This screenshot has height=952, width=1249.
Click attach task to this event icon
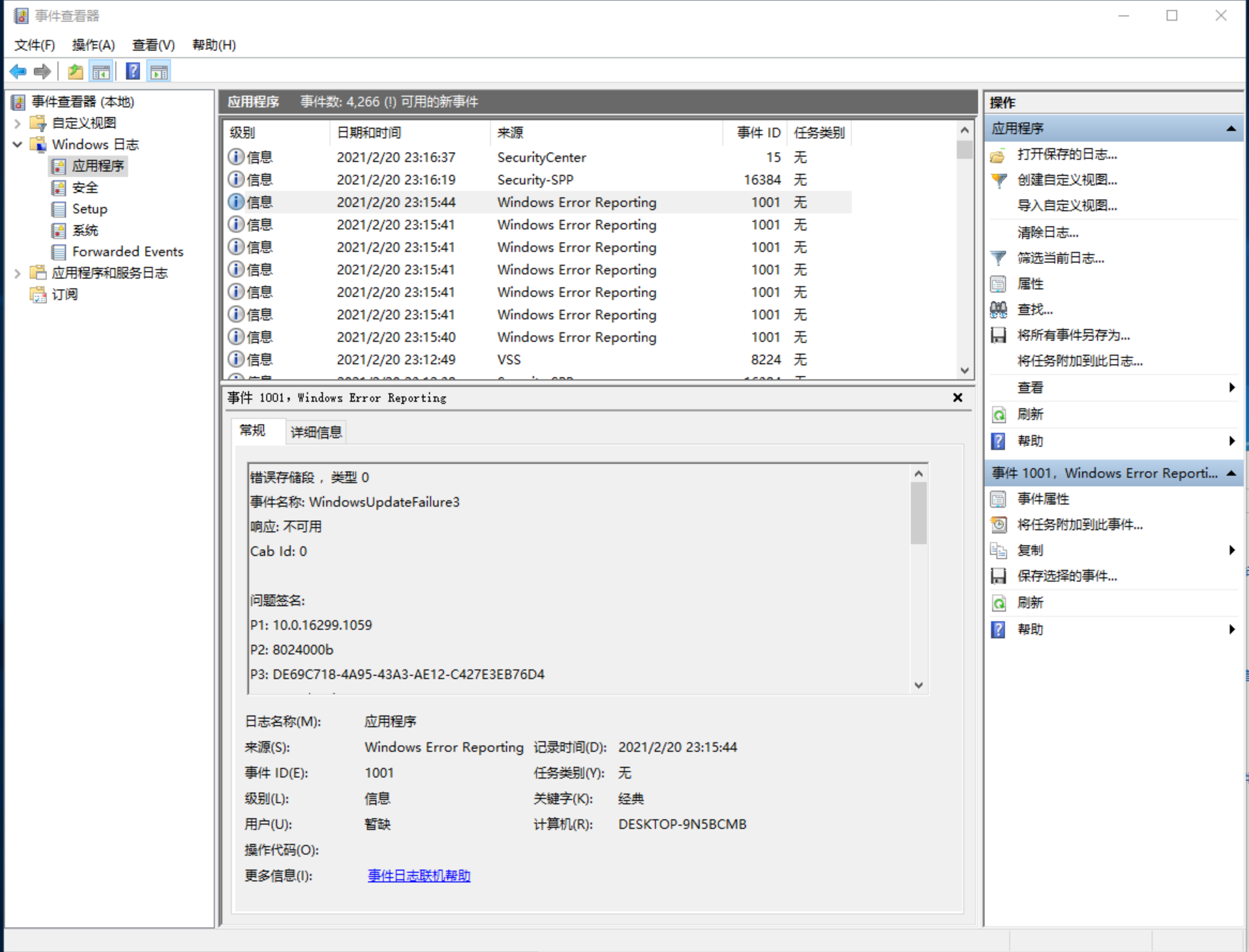click(x=998, y=525)
